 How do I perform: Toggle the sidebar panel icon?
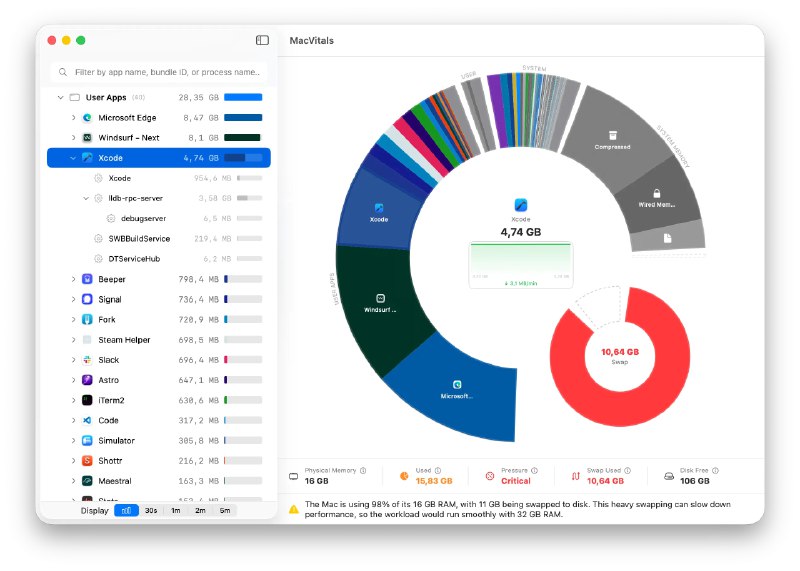coord(262,40)
